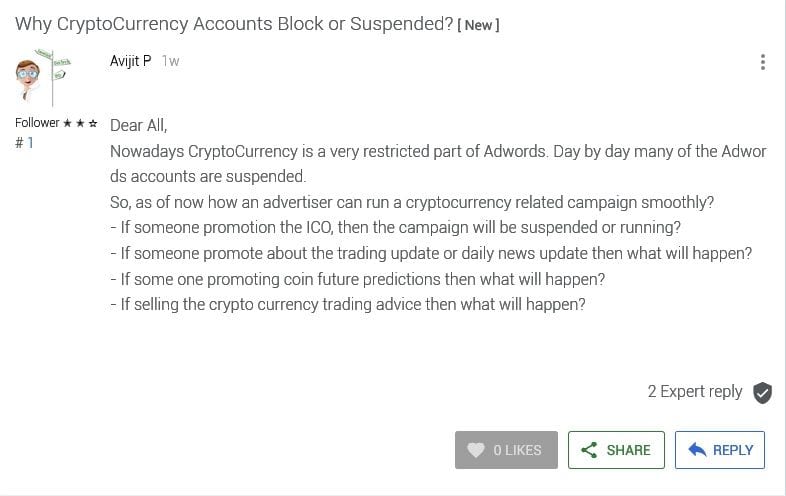Open Avijit P's cartoon avatar
The height and width of the screenshot is (496, 786).
pyautogui.click(x=43, y=78)
